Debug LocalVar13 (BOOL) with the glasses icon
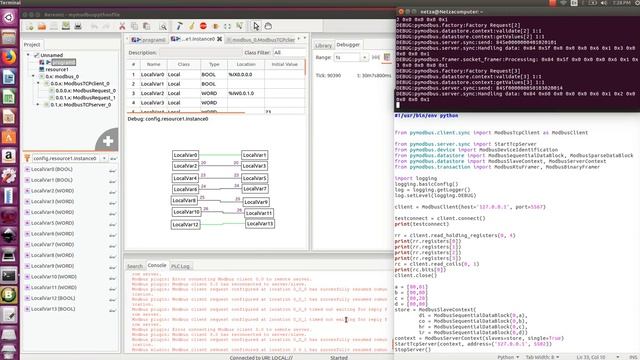This screenshot has height=360, width=640. (x=112, y=310)
